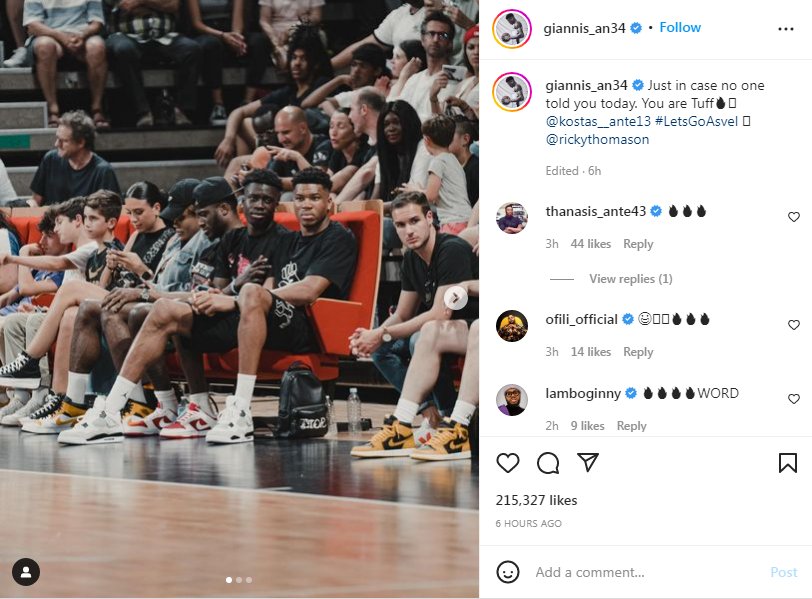The width and height of the screenshot is (812, 599).
Task: Open the comment speech bubble icon
Action: (548, 463)
